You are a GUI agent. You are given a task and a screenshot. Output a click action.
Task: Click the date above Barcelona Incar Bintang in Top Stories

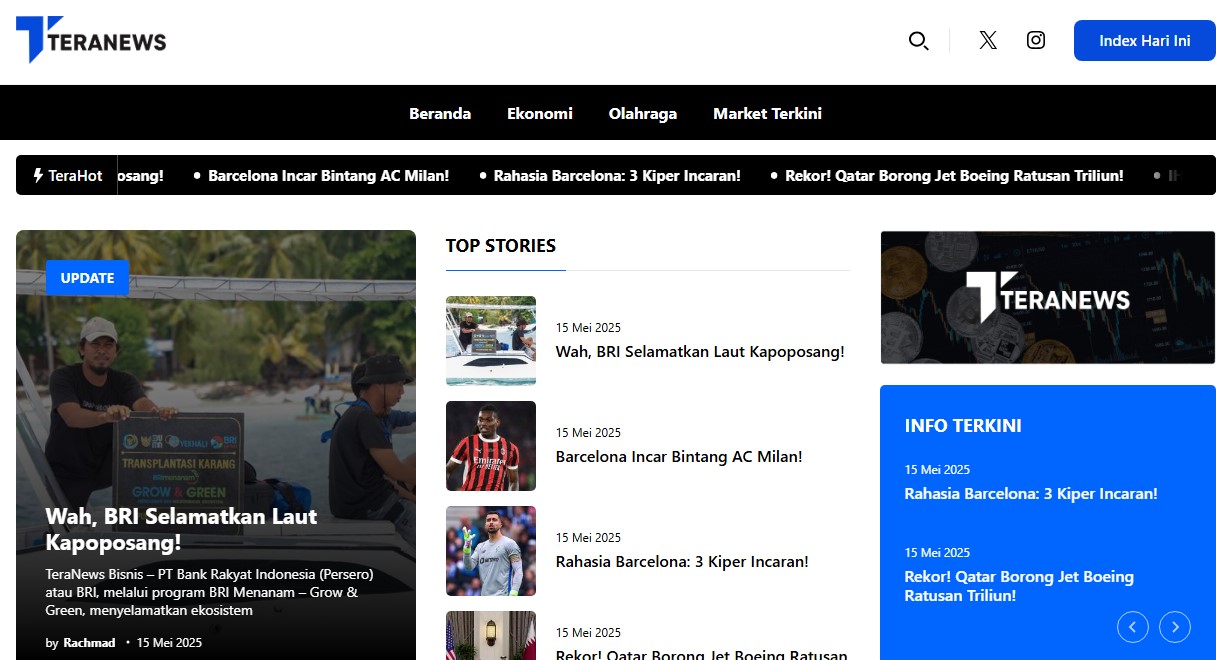588,433
